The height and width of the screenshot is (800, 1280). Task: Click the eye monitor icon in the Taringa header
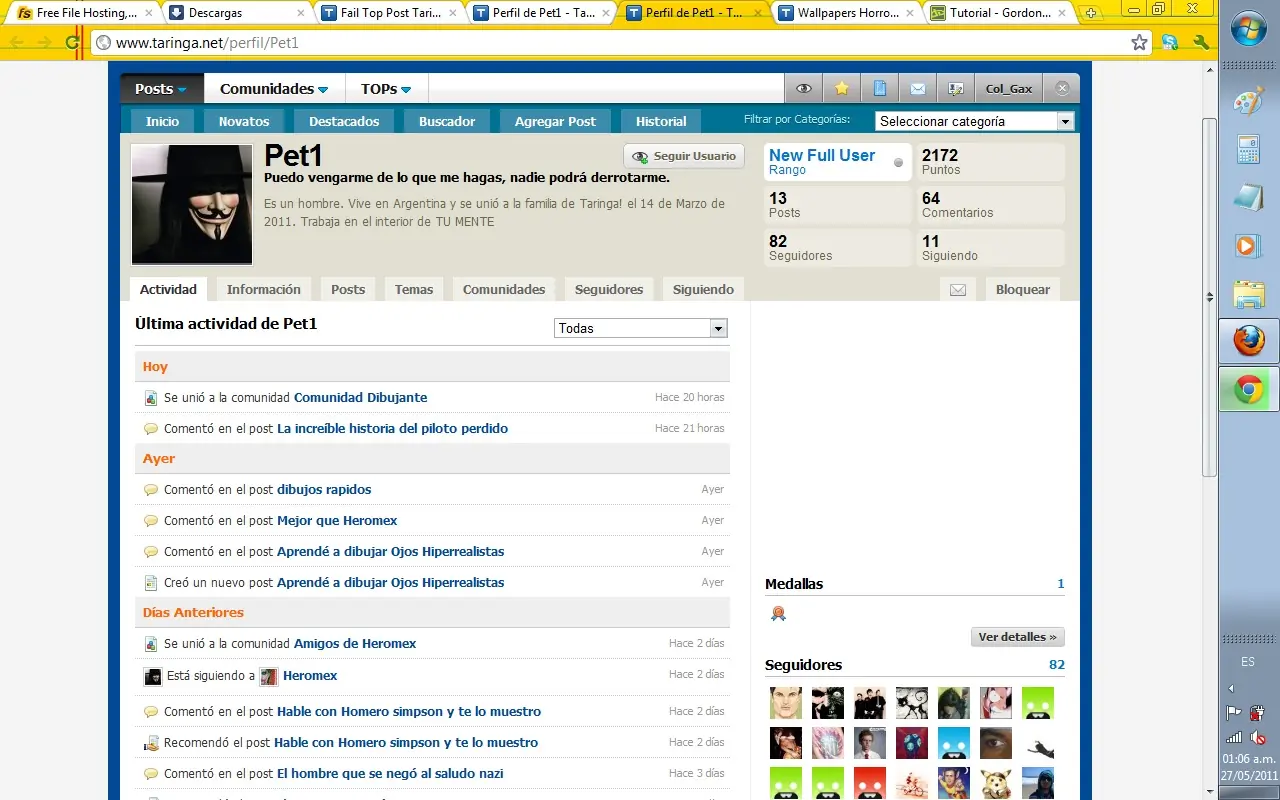tap(803, 88)
